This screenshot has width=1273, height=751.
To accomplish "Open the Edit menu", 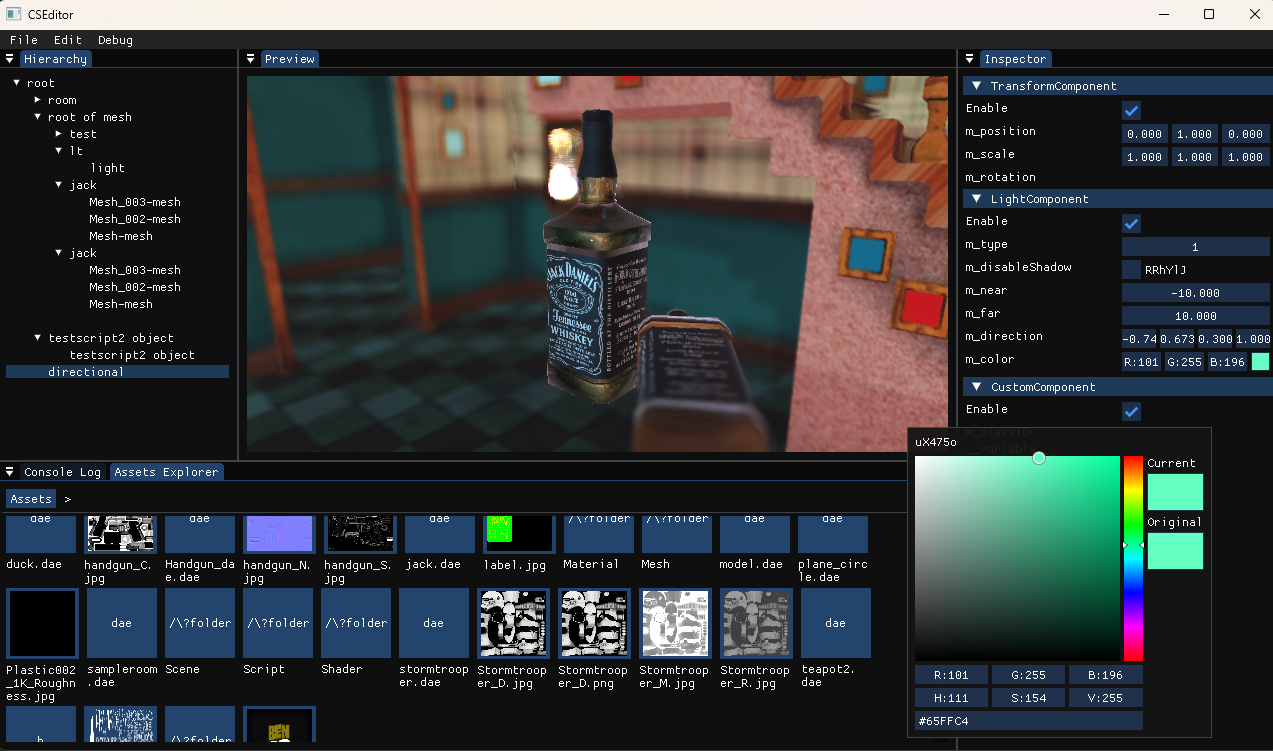I will [68, 40].
